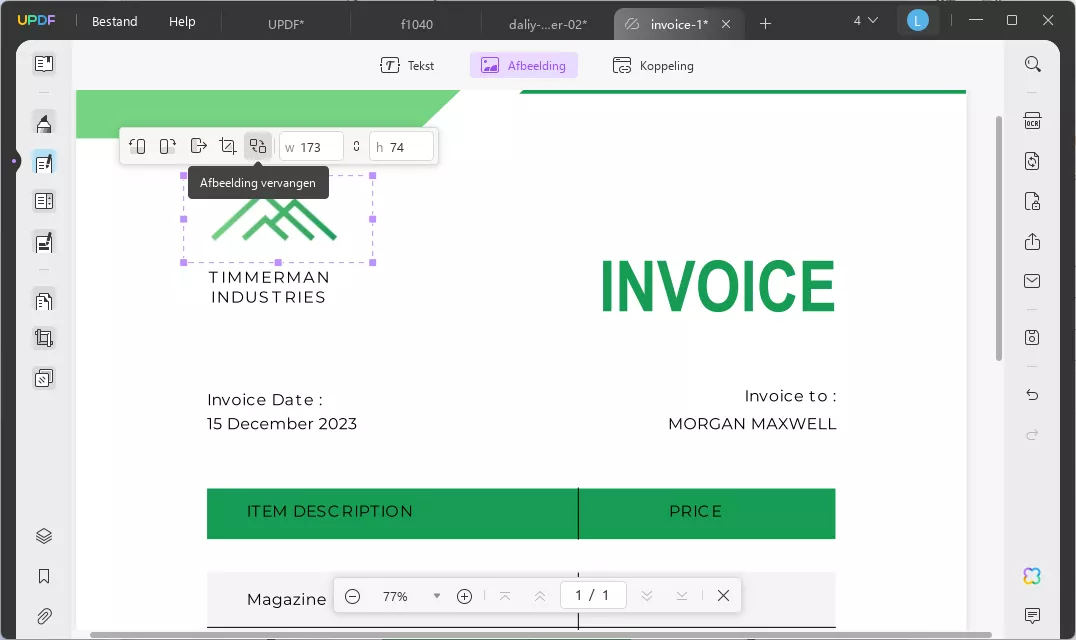This screenshot has height=640, width=1076.
Task: Crop the selected image
Action: 228,146
